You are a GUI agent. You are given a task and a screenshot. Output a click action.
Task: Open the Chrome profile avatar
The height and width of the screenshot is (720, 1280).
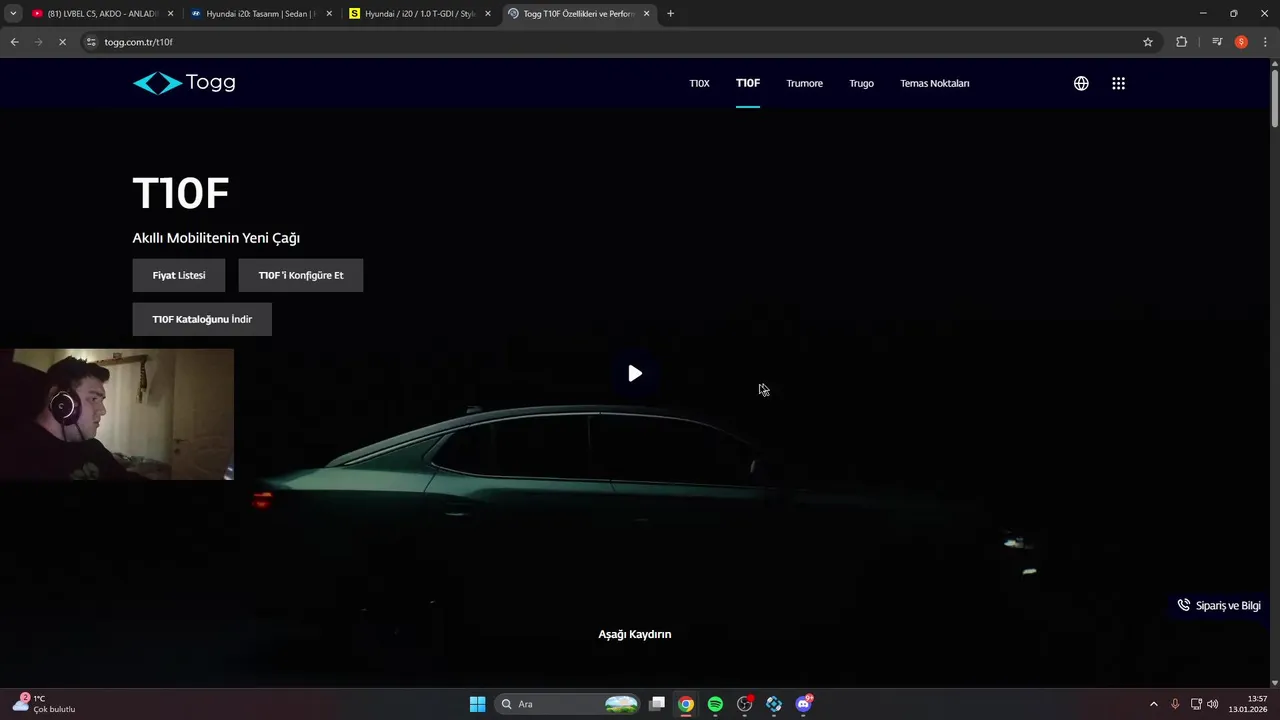1241,42
